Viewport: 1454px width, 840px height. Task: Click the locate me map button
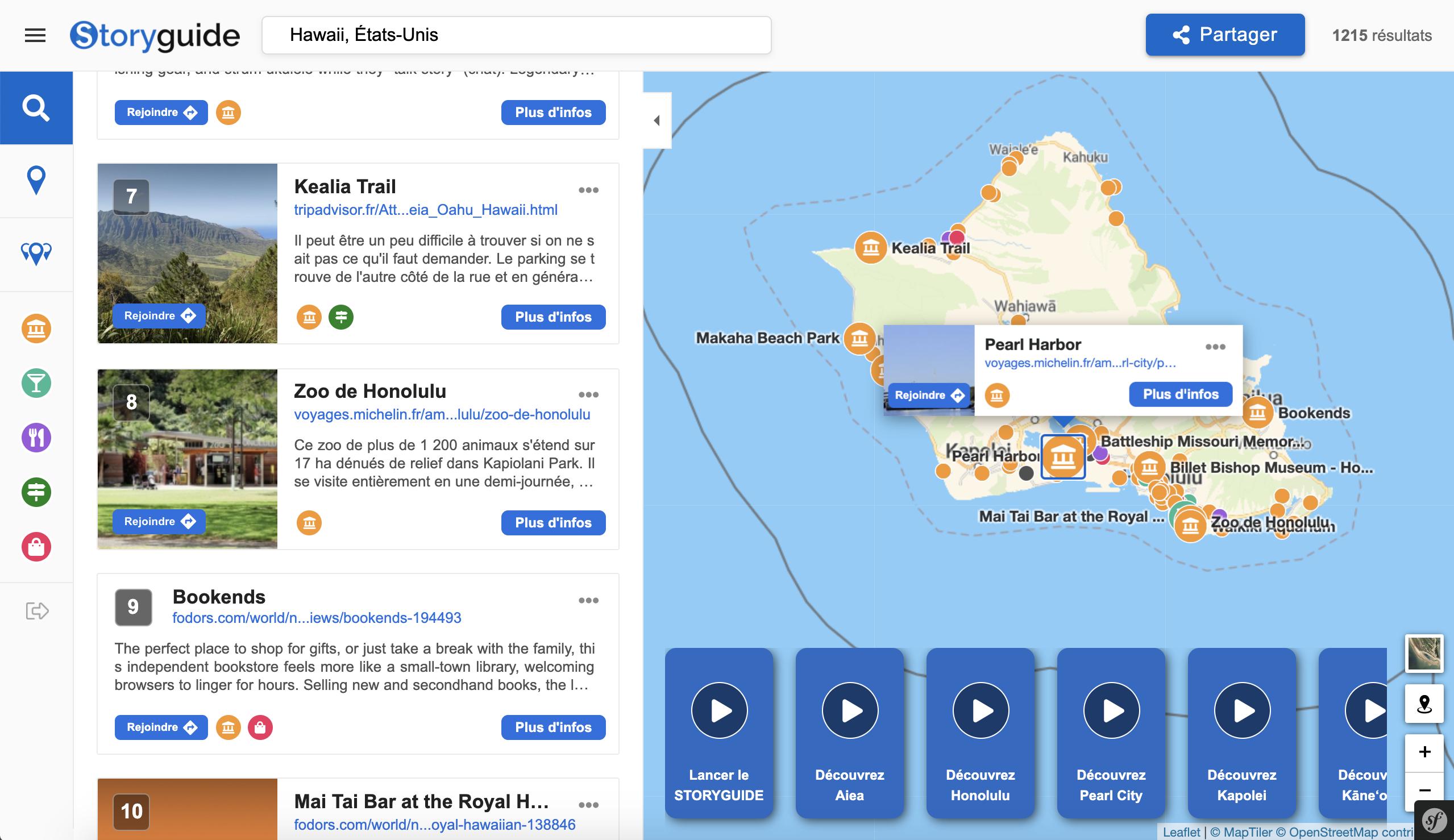(1424, 704)
